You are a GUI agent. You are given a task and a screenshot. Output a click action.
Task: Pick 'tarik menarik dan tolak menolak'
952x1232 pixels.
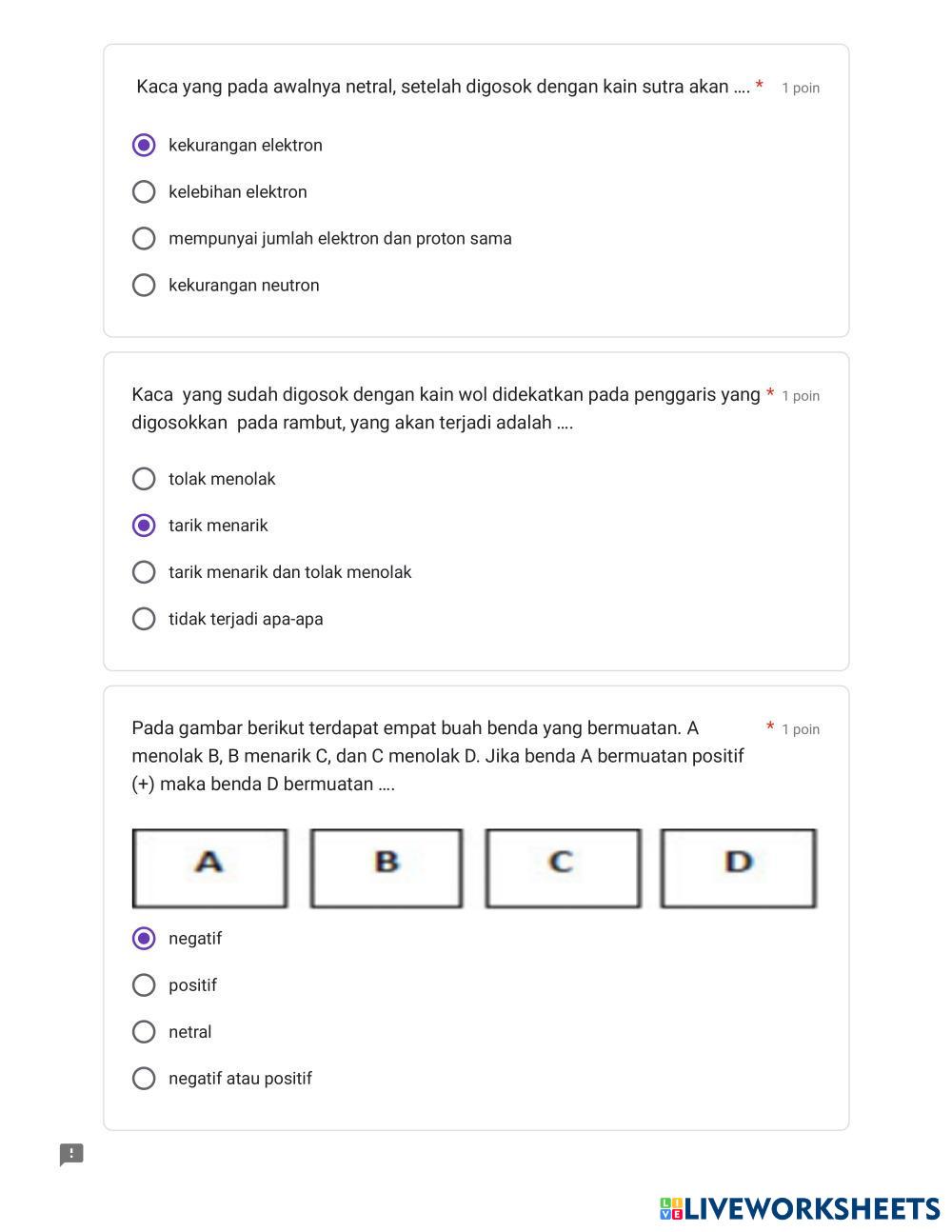tap(144, 572)
